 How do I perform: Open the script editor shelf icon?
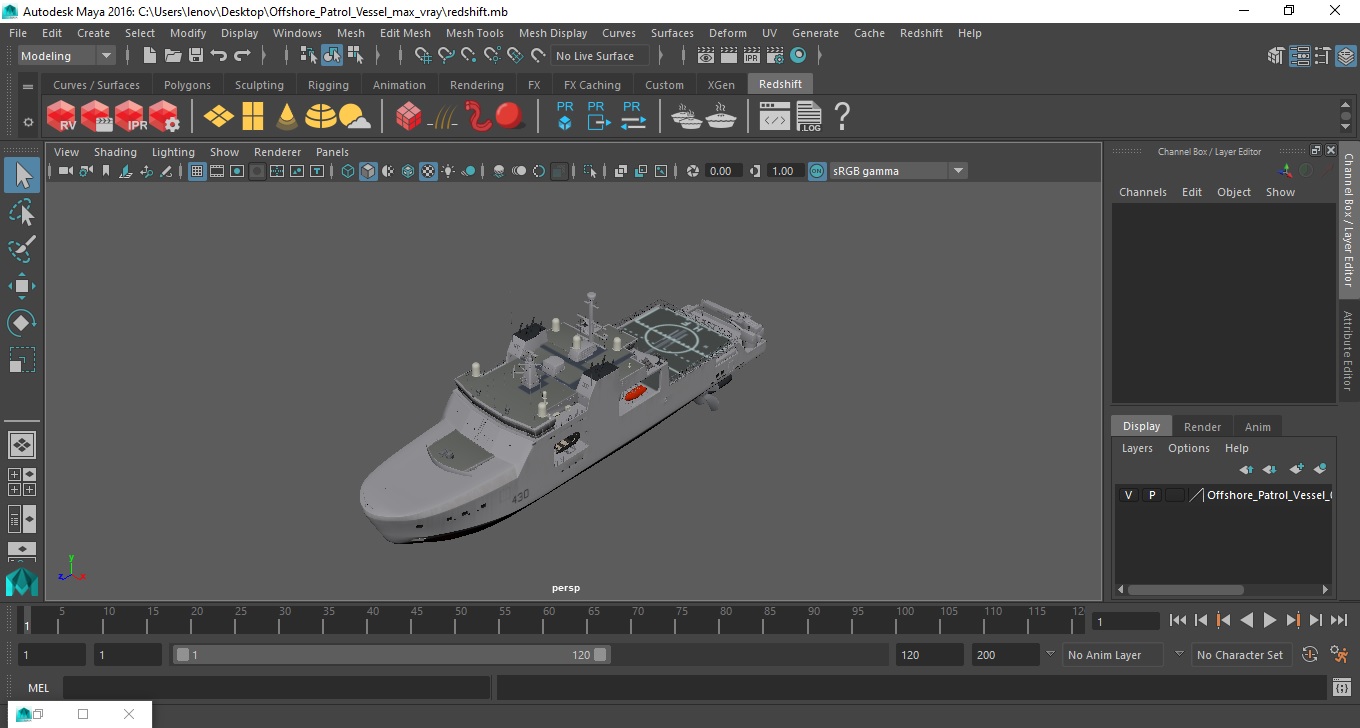coord(775,117)
